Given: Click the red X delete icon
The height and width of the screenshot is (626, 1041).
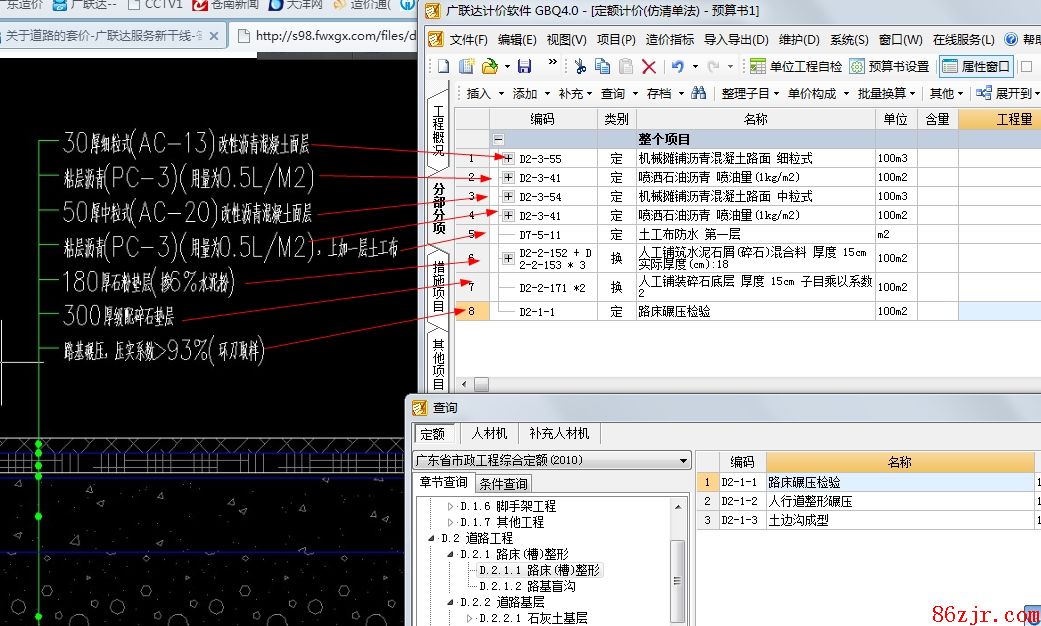Looking at the screenshot, I should coord(649,66).
